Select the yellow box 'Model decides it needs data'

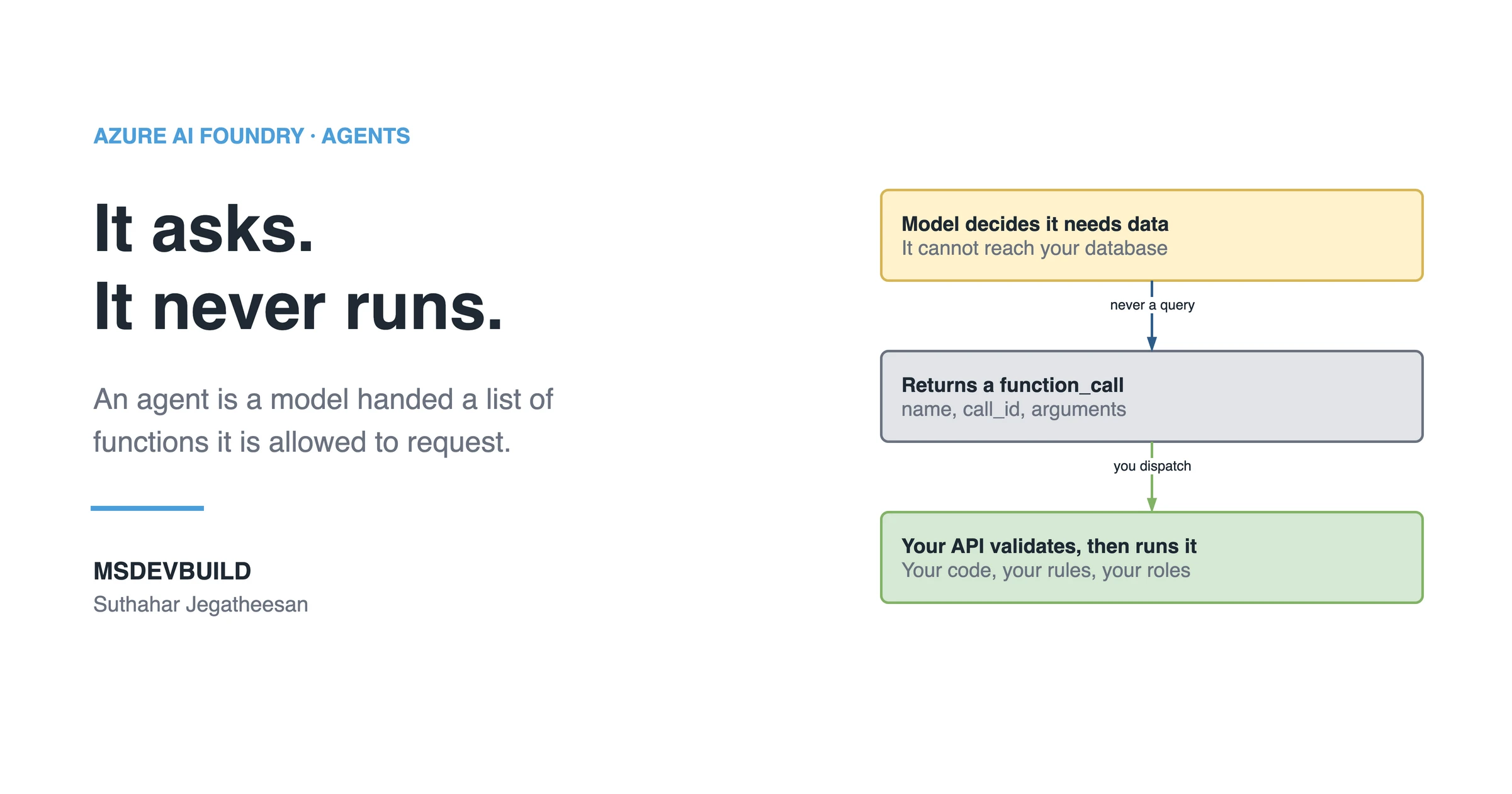pyautogui.click(x=1151, y=235)
